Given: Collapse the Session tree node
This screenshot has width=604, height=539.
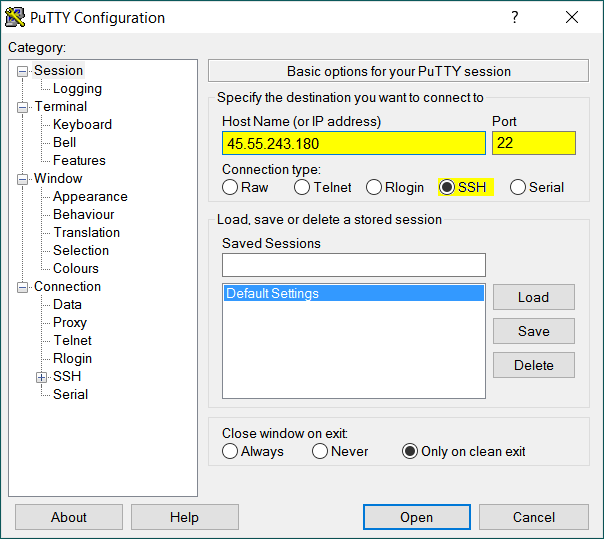Looking at the screenshot, I should coord(22,71).
